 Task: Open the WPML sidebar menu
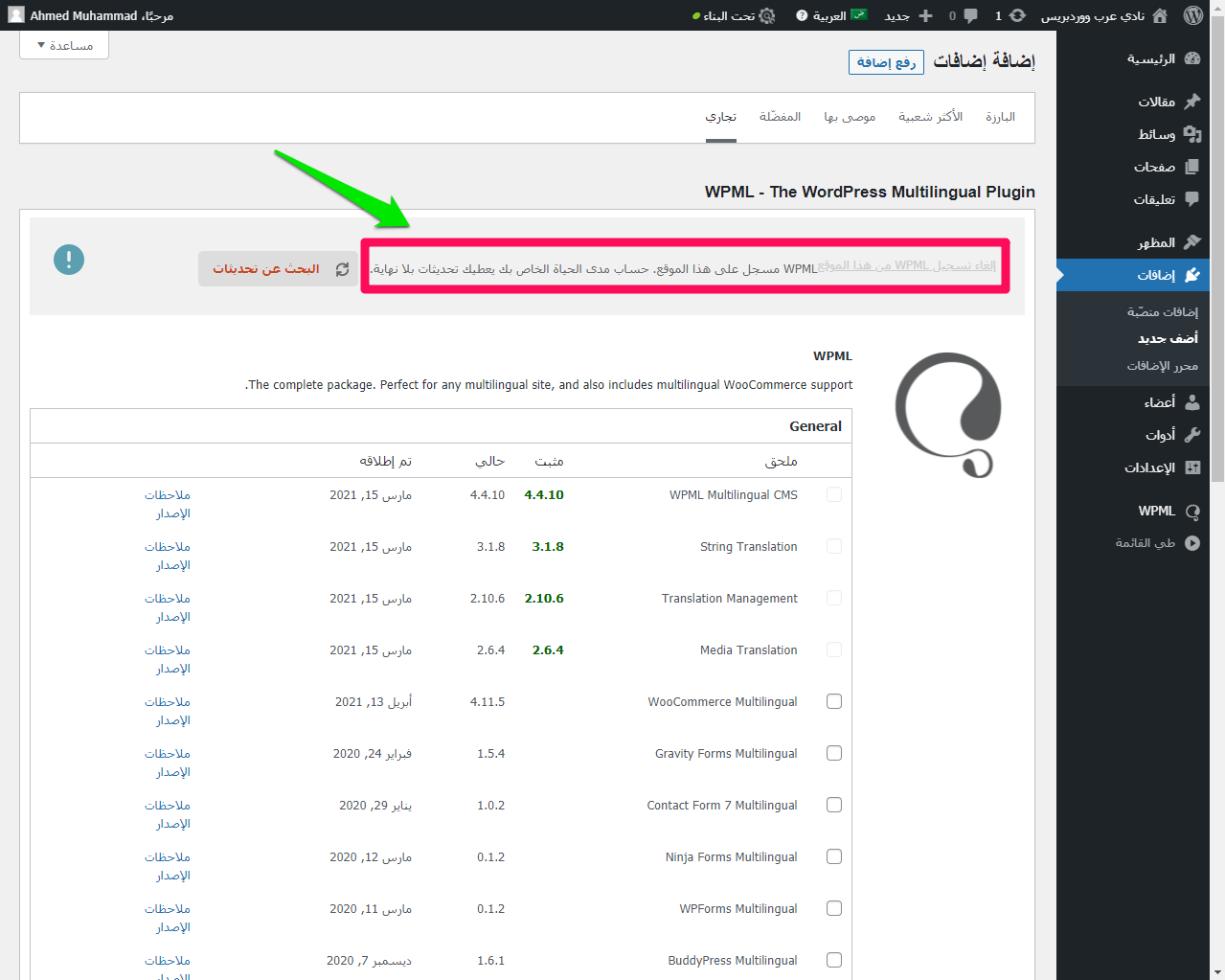1156,511
